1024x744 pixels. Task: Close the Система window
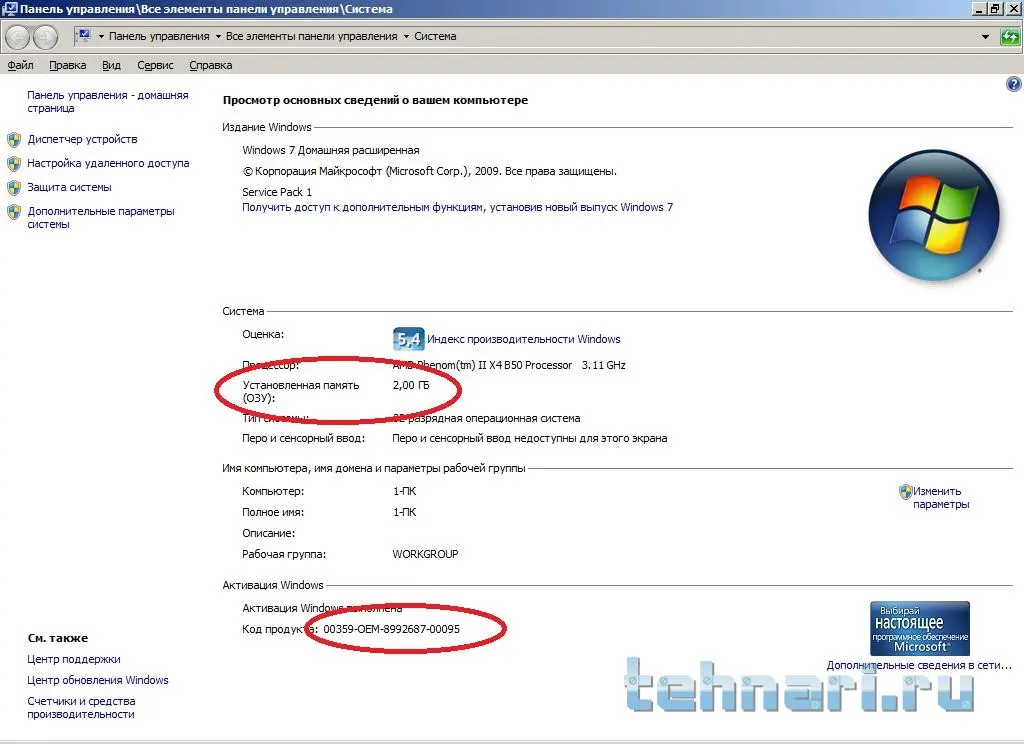pyautogui.click(x=1013, y=8)
